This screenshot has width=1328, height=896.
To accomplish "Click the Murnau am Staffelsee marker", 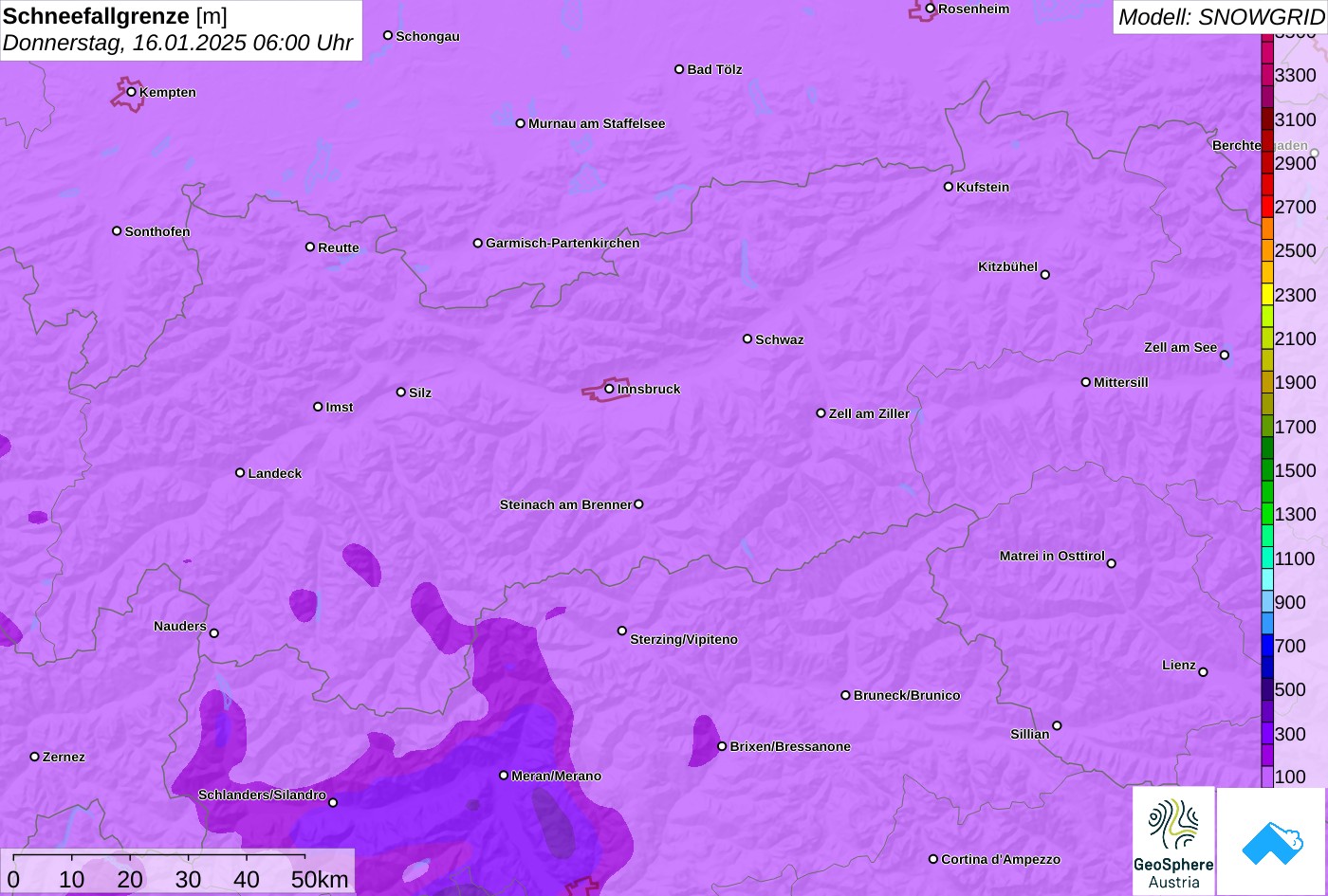I will point(521,123).
